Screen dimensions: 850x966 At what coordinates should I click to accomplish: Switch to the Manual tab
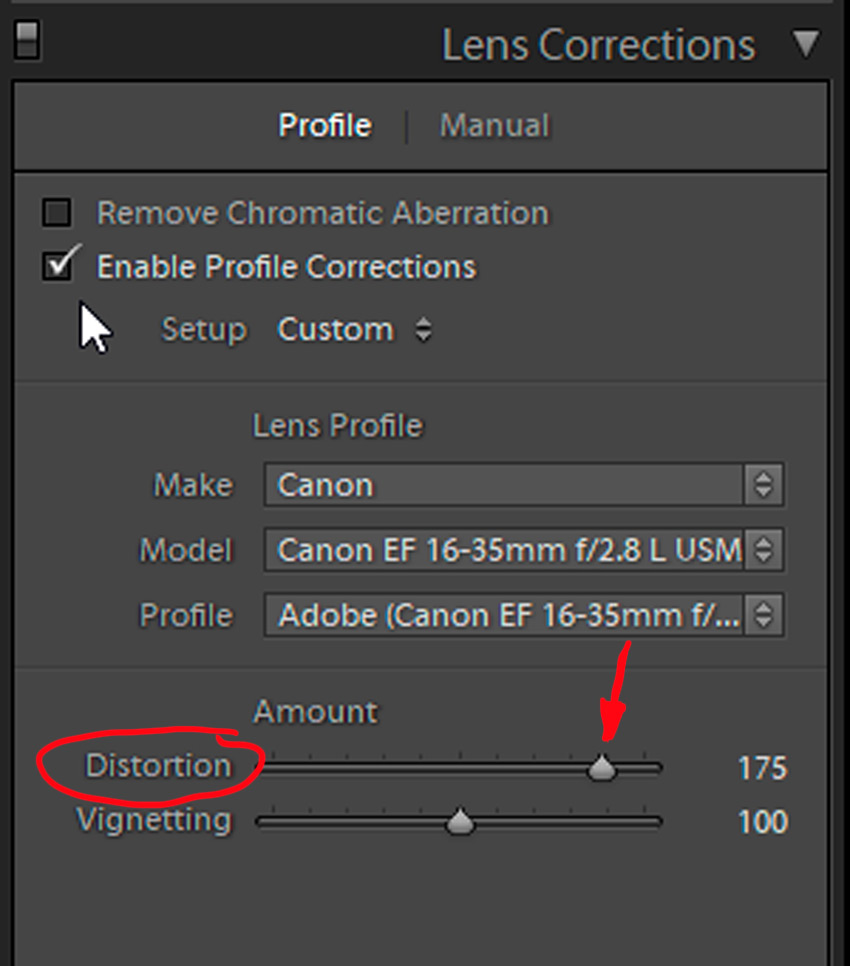(494, 126)
